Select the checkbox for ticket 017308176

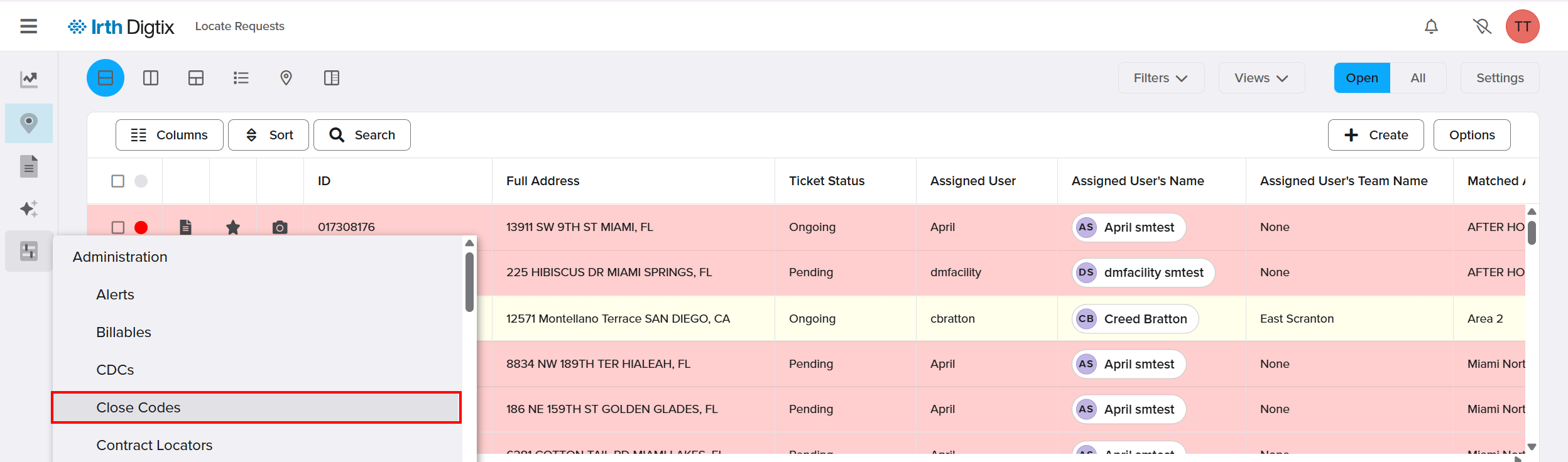pos(117,227)
